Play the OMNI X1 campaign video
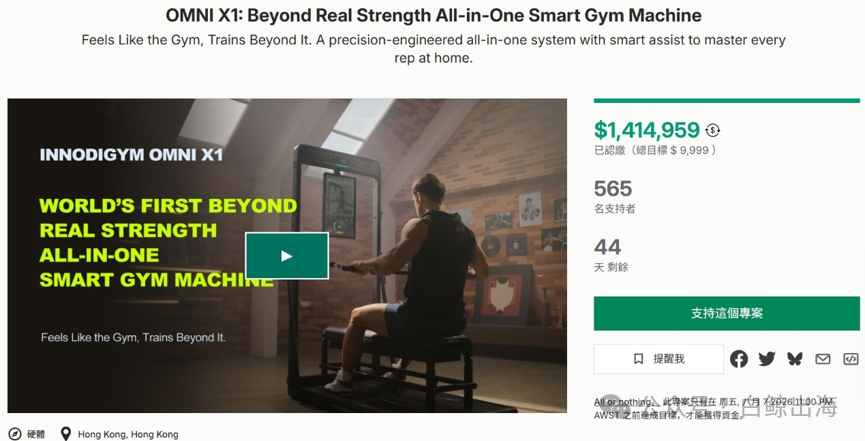 (287, 256)
